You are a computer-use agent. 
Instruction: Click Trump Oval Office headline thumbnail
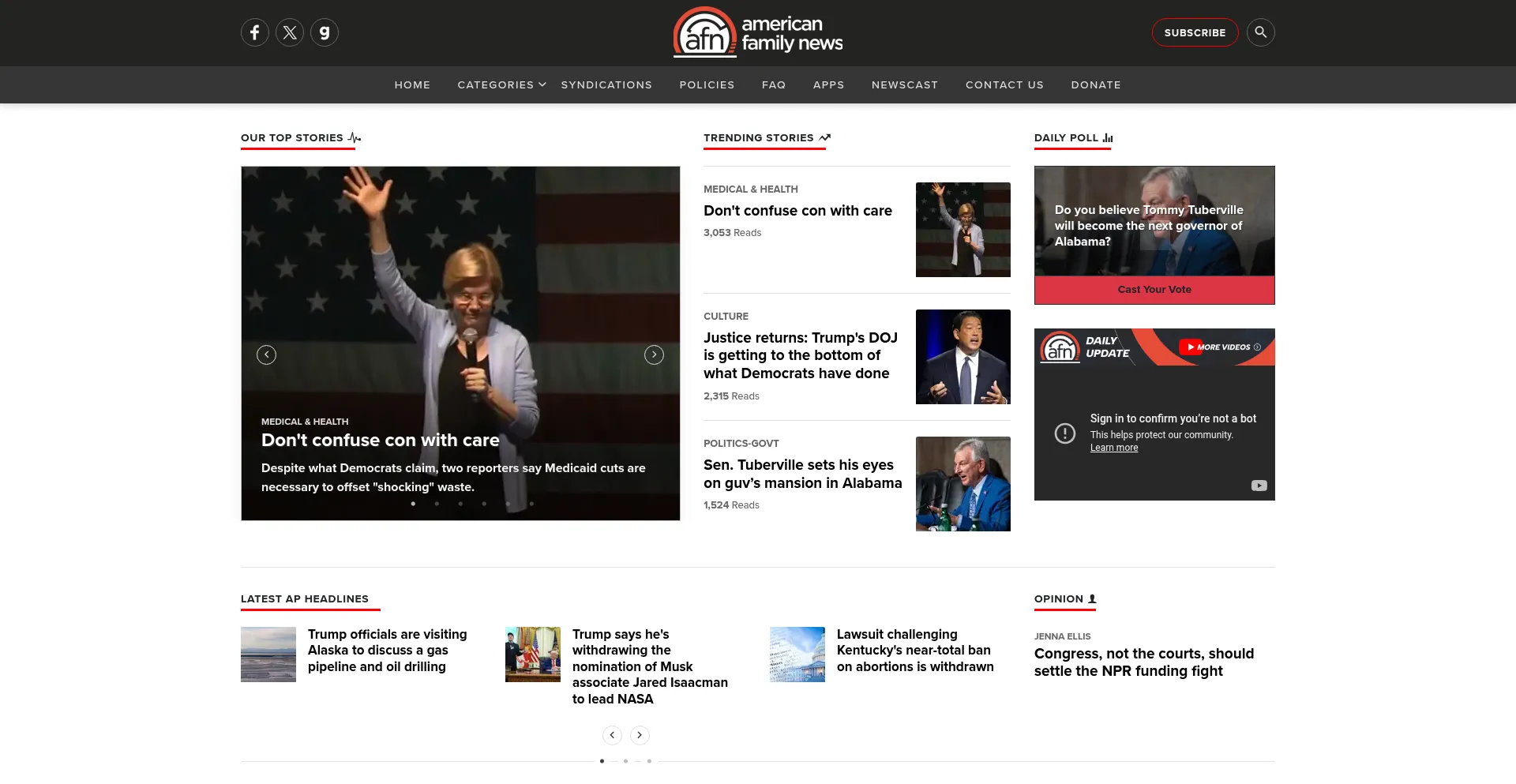click(x=533, y=655)
